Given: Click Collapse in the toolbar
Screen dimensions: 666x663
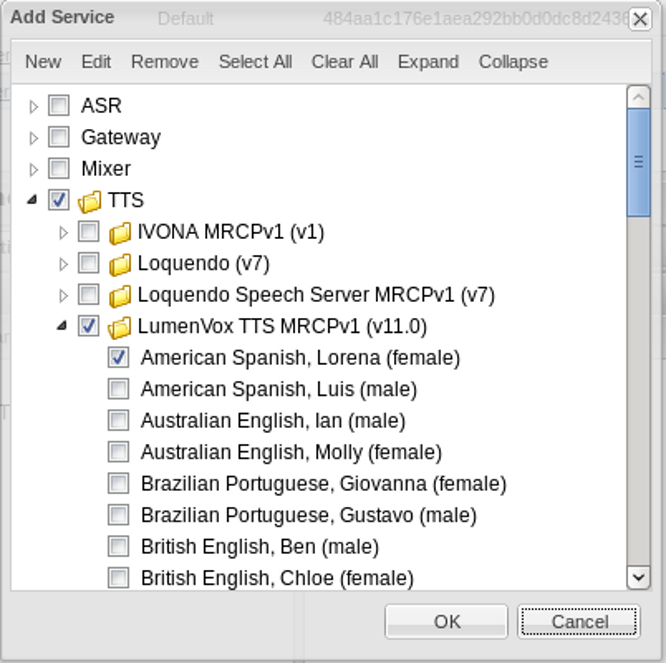Looking at the screenshot, I should coord(514,62).
